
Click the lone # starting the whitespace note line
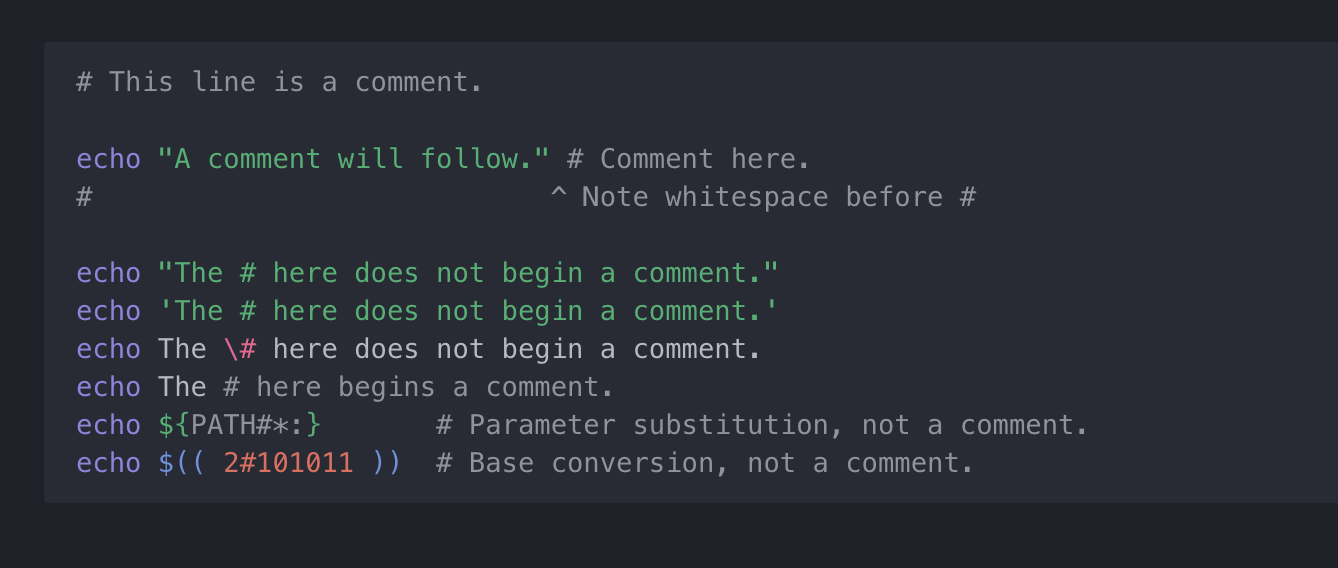tap(84, 197)
